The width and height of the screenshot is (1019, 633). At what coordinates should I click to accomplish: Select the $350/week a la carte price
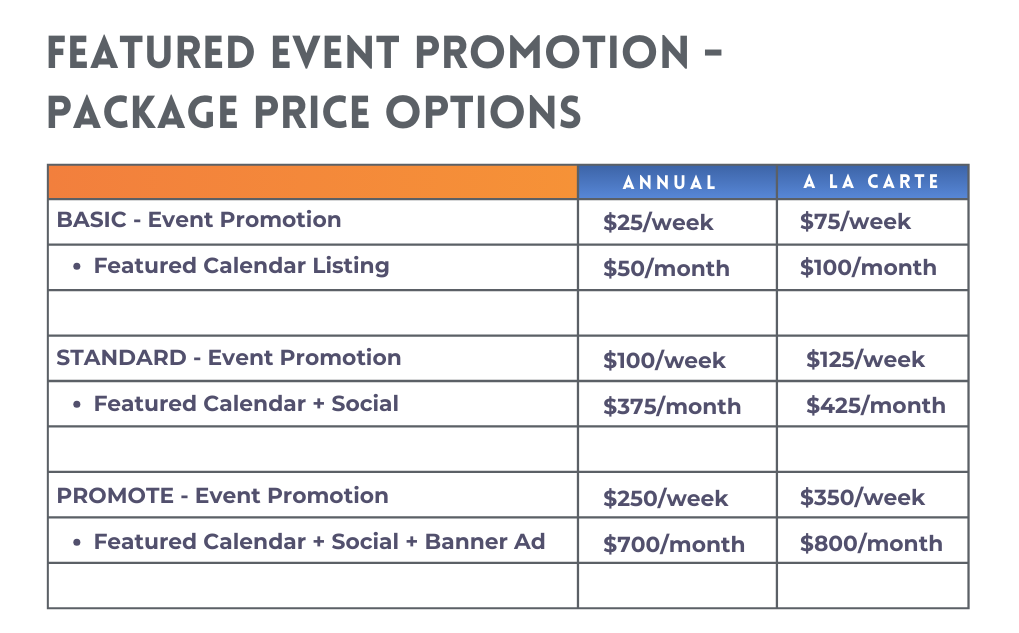pyautogui.click(x=862, y=498)
